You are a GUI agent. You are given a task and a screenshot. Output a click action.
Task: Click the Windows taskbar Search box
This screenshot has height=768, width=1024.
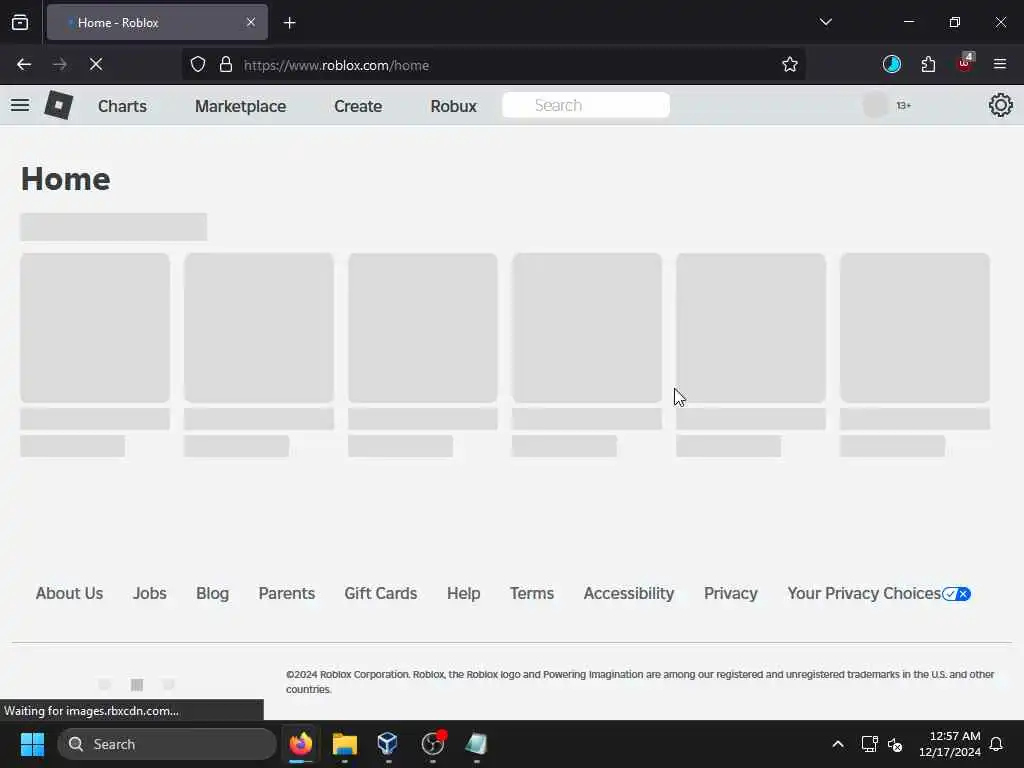(x=167, y=744)
